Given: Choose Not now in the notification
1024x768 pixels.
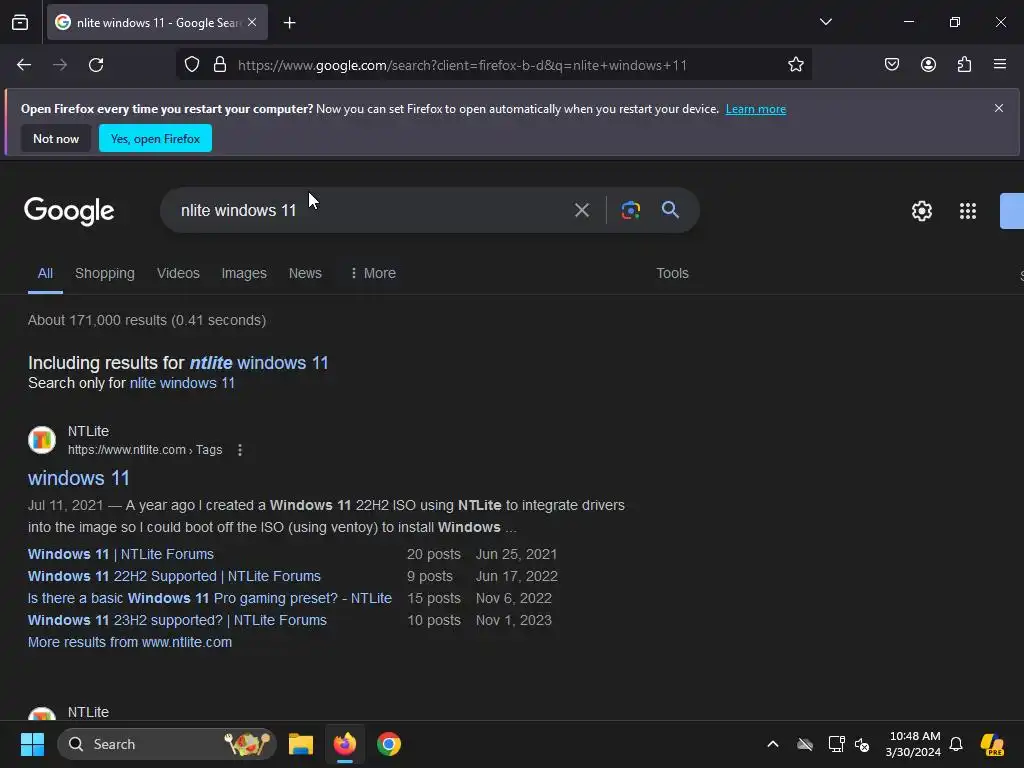Looking at the screenshot, I should [56, 138].
